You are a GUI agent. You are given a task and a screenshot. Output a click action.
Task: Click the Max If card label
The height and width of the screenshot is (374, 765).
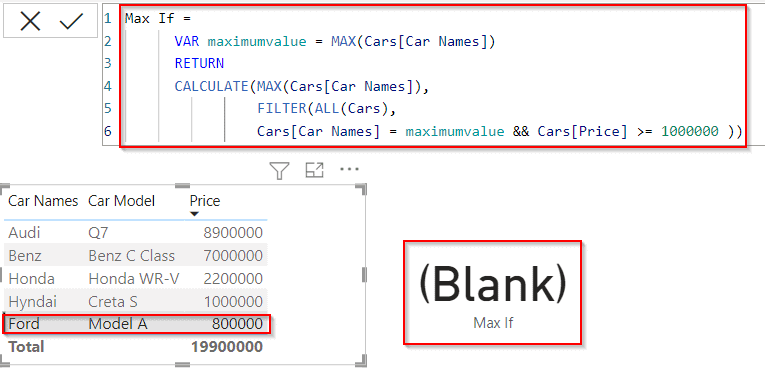[x=493, y=323]
